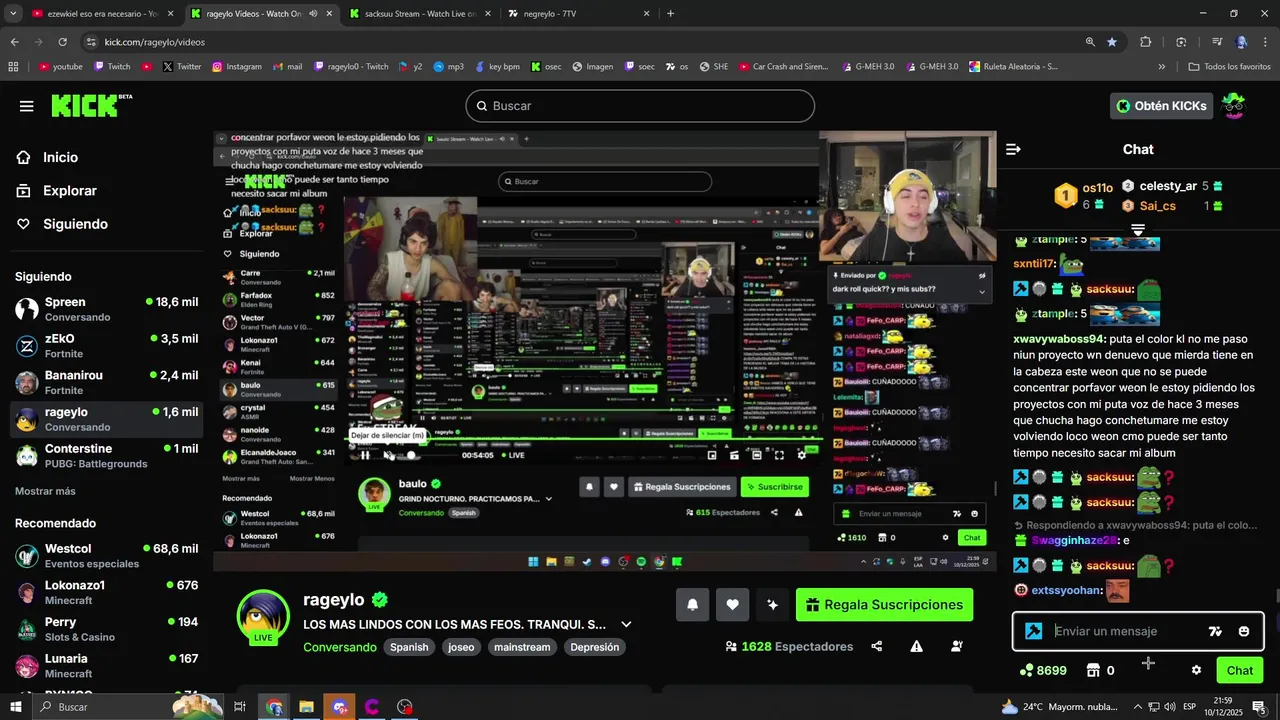This screenshot has width=1280, height=720.
Task: Click the 8699 channel points counter
Action: [x=1043, y=670]
